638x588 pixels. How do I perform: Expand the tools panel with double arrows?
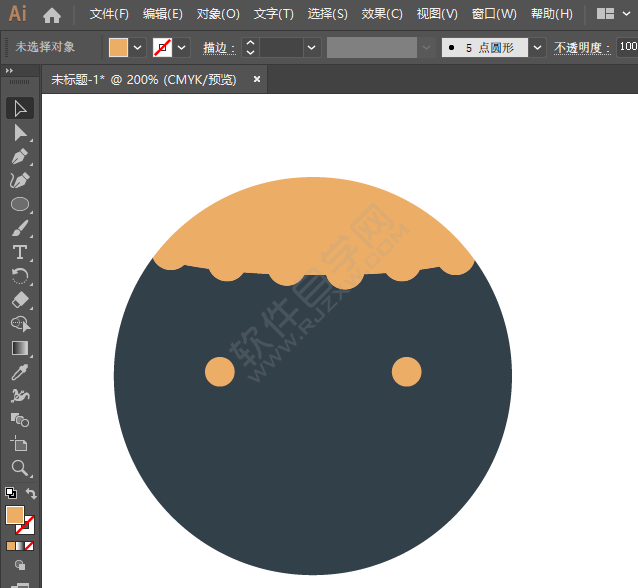9,71
